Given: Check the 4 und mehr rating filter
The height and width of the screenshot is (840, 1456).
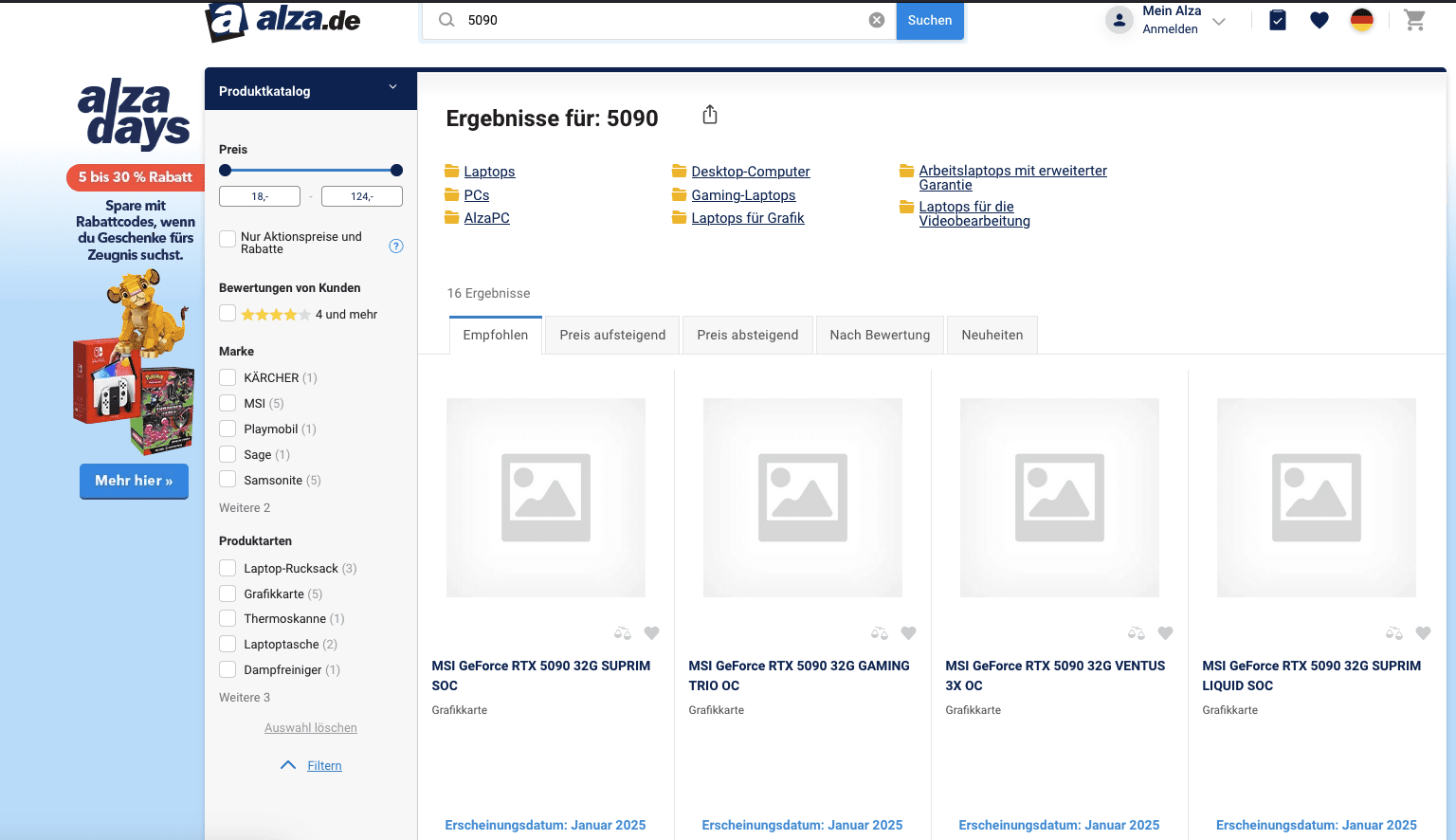Looking at the screenshot, I should [227, 313].
